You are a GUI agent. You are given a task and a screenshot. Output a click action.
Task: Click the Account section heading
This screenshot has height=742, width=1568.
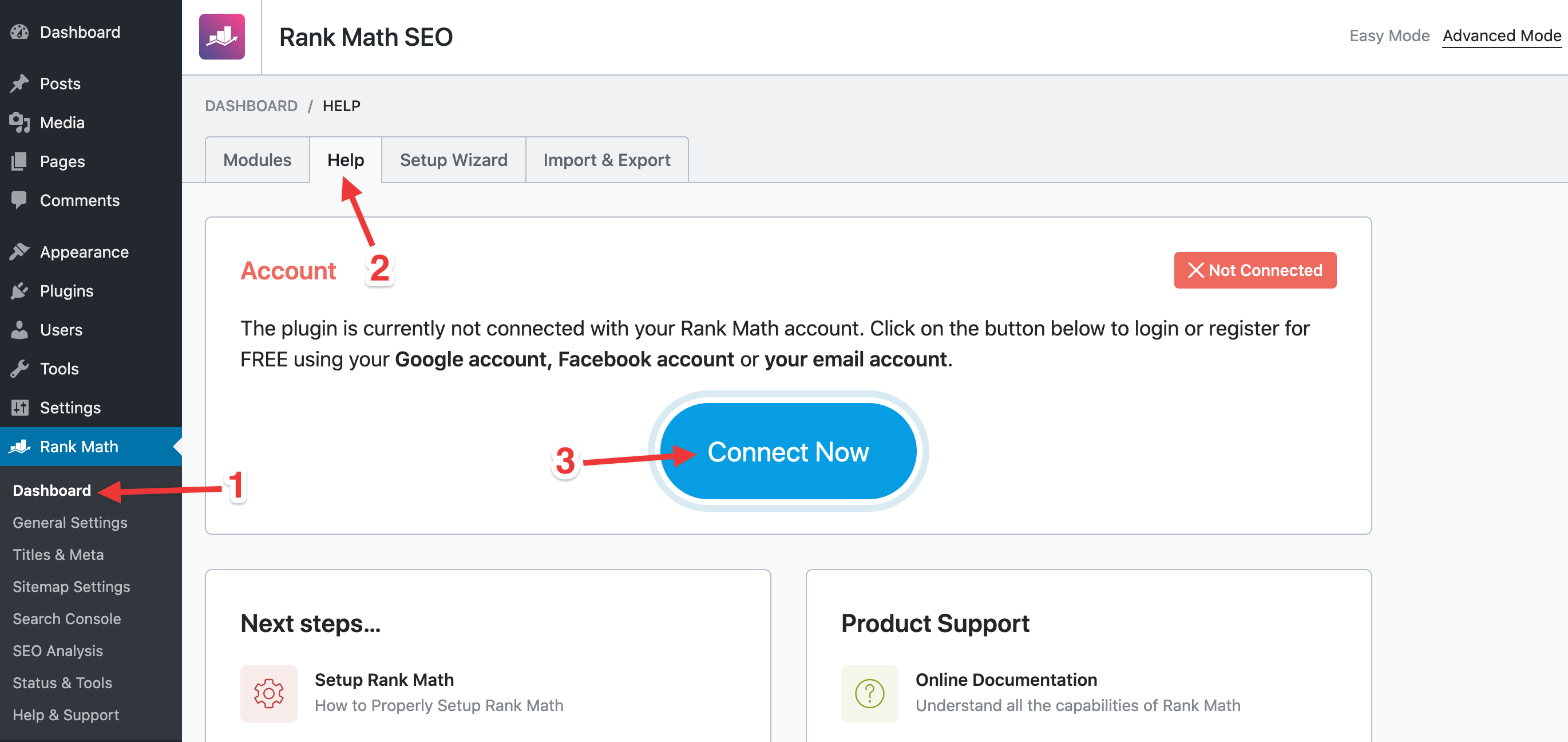click(288, 270)
